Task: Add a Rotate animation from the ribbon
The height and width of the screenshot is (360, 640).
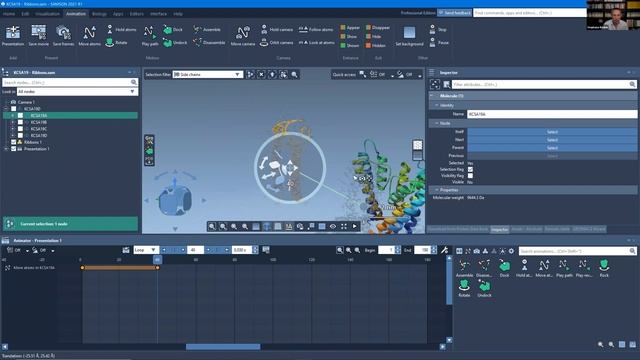Action: point(117,42)
